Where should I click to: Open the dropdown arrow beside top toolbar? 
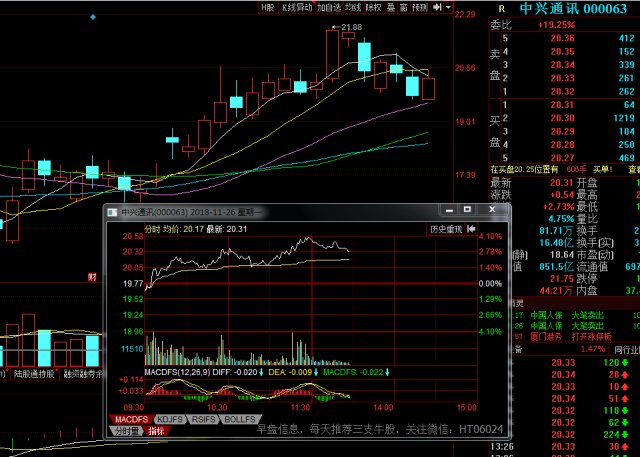coord(448,7)
